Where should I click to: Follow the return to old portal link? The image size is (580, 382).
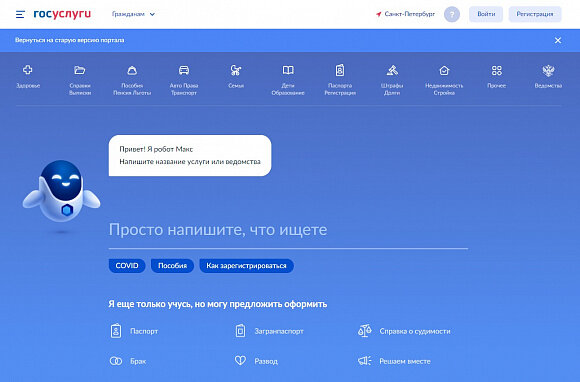coord(70,40)
